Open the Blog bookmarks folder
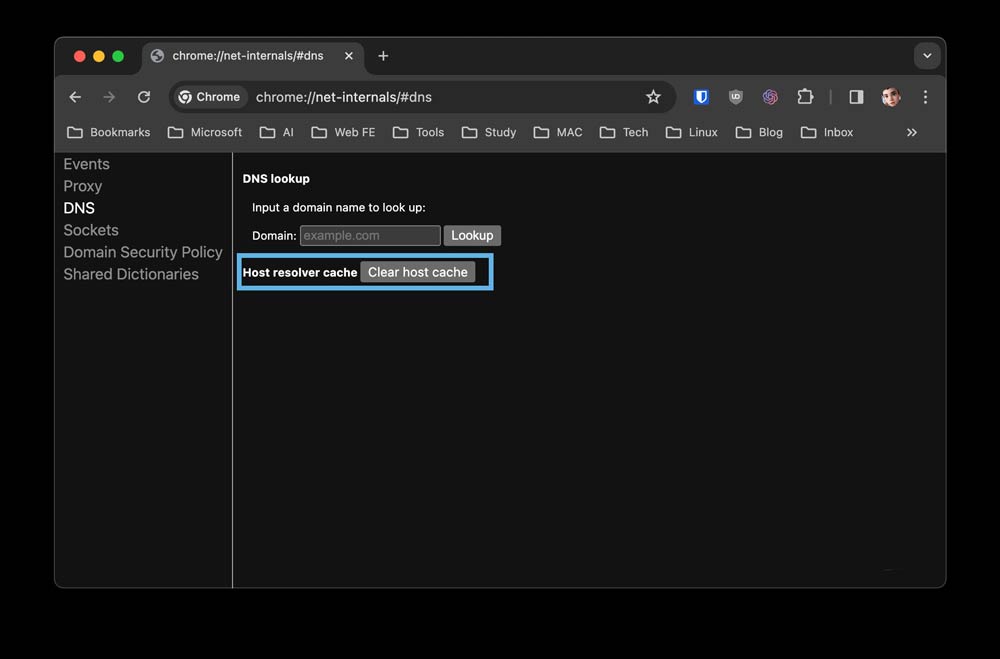This screenshot has height=659, width=1000. click(759, 133)
